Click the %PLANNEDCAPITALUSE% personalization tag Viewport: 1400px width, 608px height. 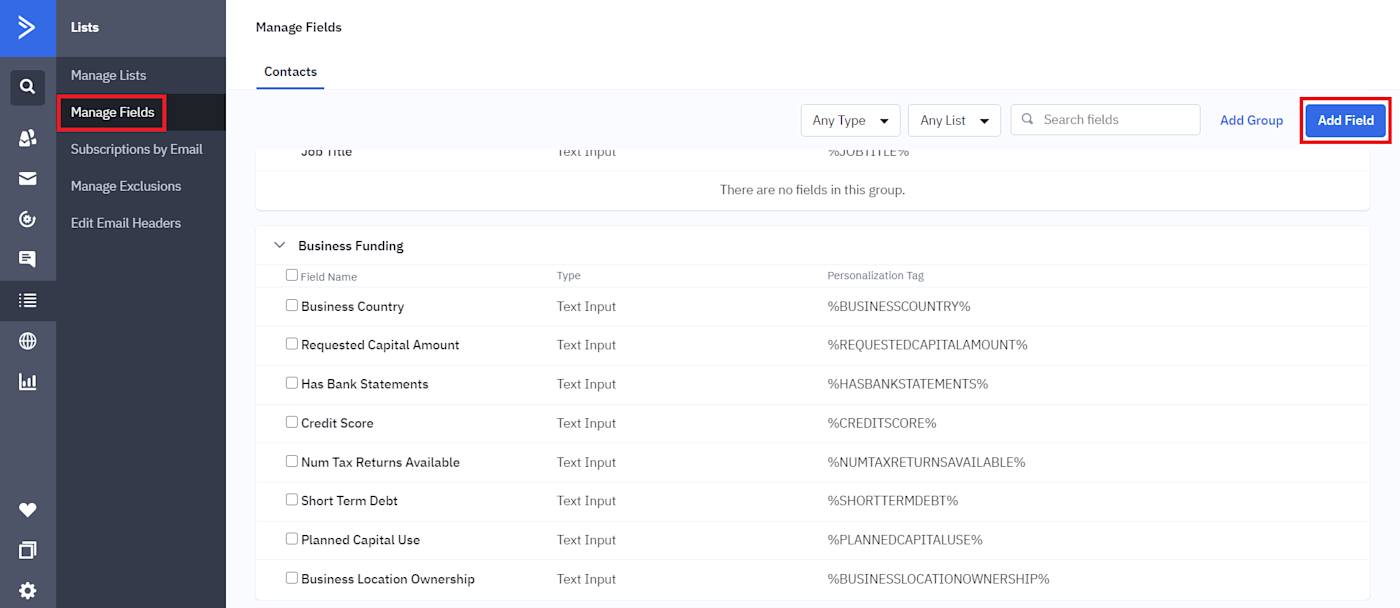(905, 540)
